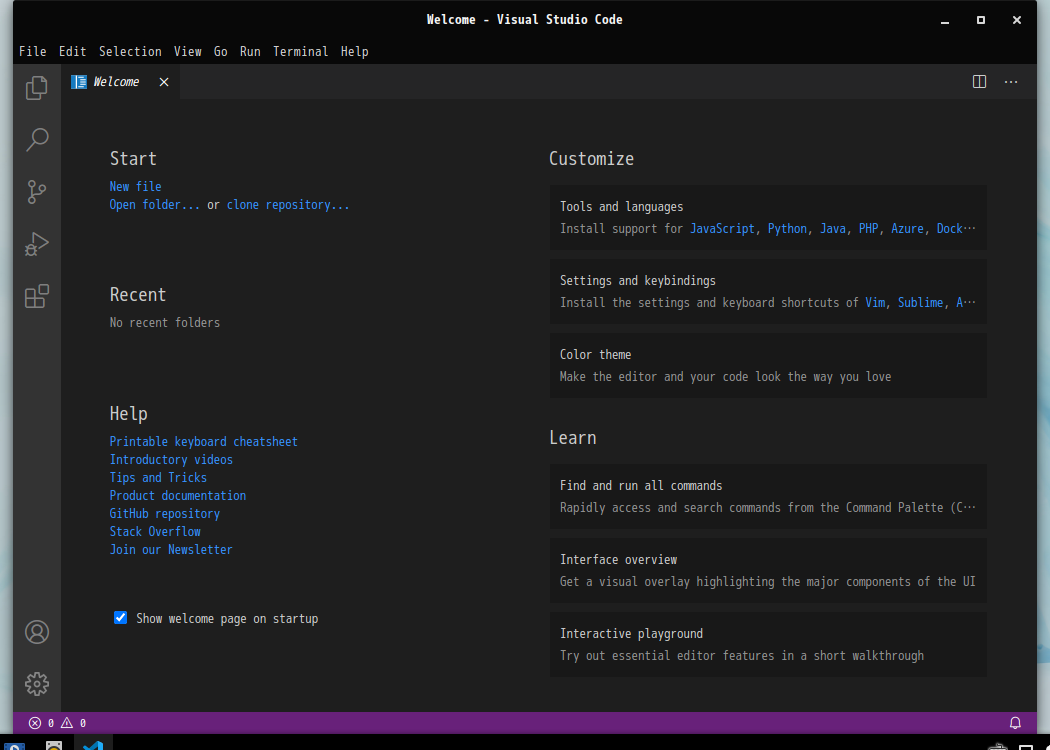Click the errors count in status bar
This screenshot has height=750, width=1050.
pyautogui.click(x=42, y=723)
